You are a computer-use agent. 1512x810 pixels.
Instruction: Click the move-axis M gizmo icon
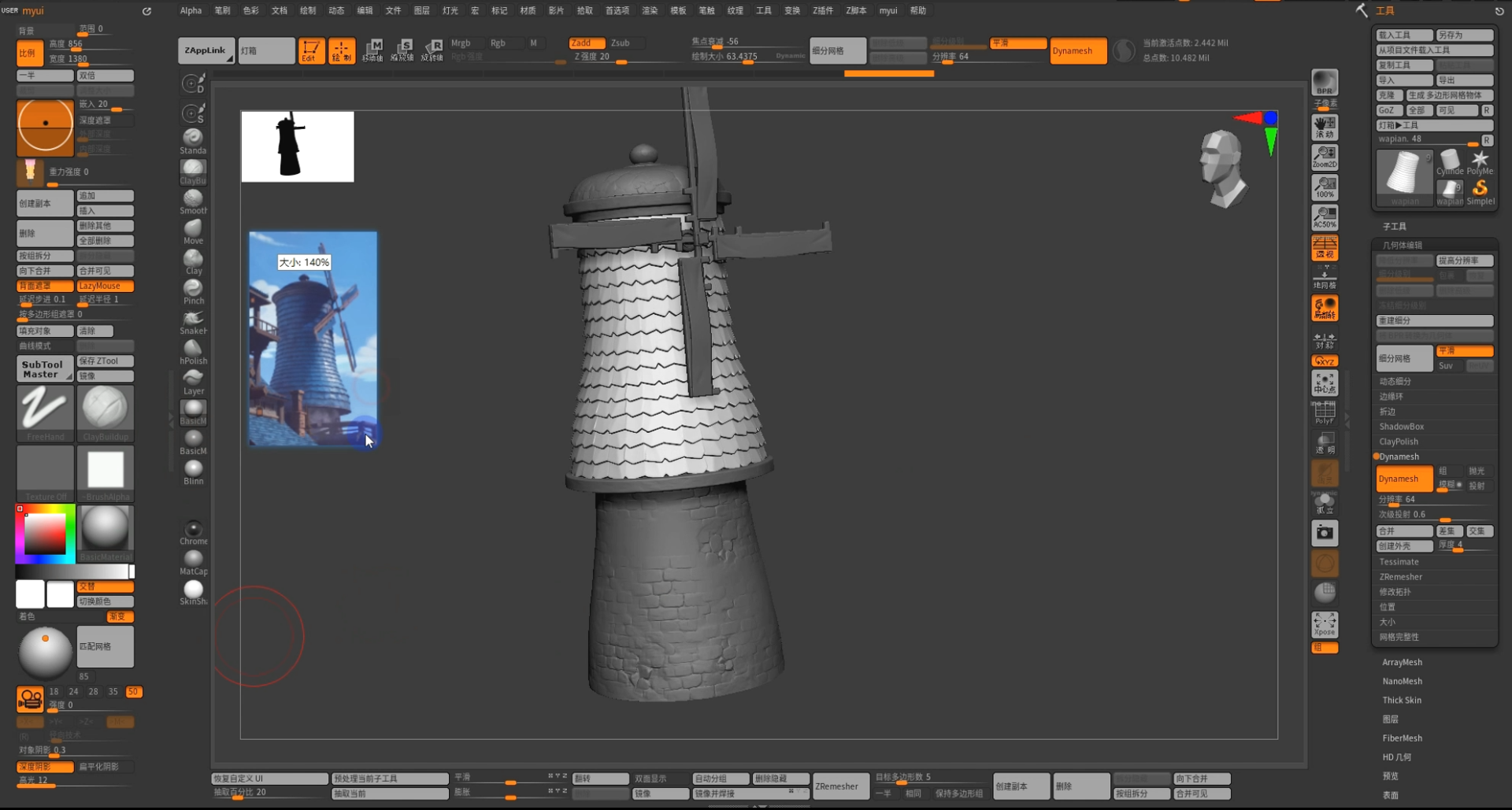[x=372, y=50]
